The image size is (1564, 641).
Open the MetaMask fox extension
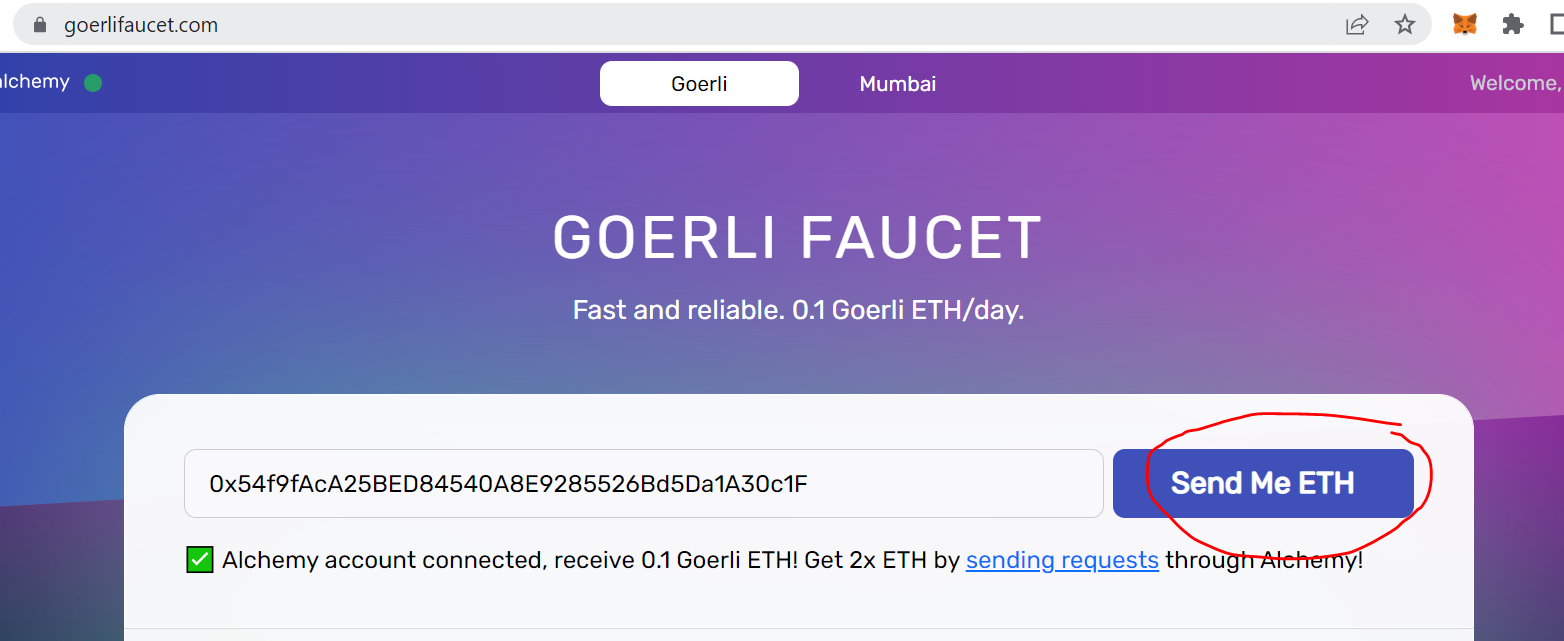pos(1465,25)
